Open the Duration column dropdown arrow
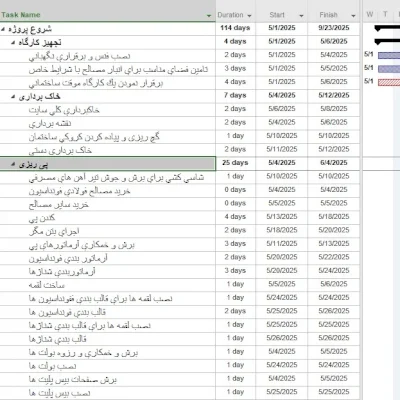The height and width of the screenshot is (400, 400). (x=249, y=16)
